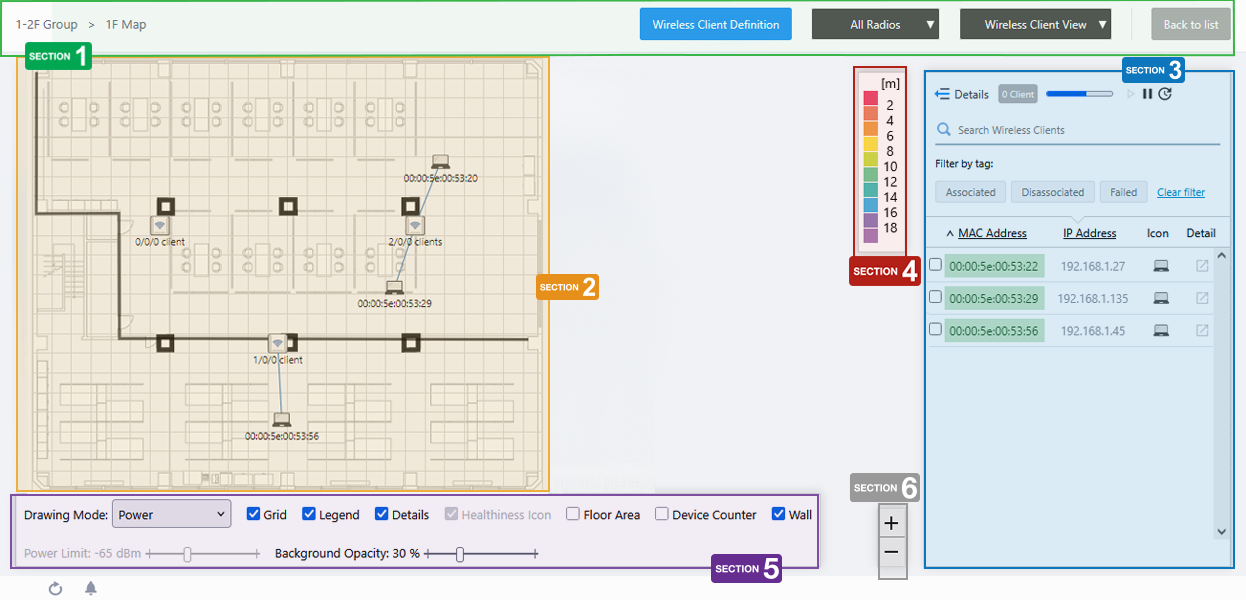Open detail for client 00:00:5e:00:53:22
Image resolution: width=1246 pixels, height=600 pixels.
pos(1202,266)
